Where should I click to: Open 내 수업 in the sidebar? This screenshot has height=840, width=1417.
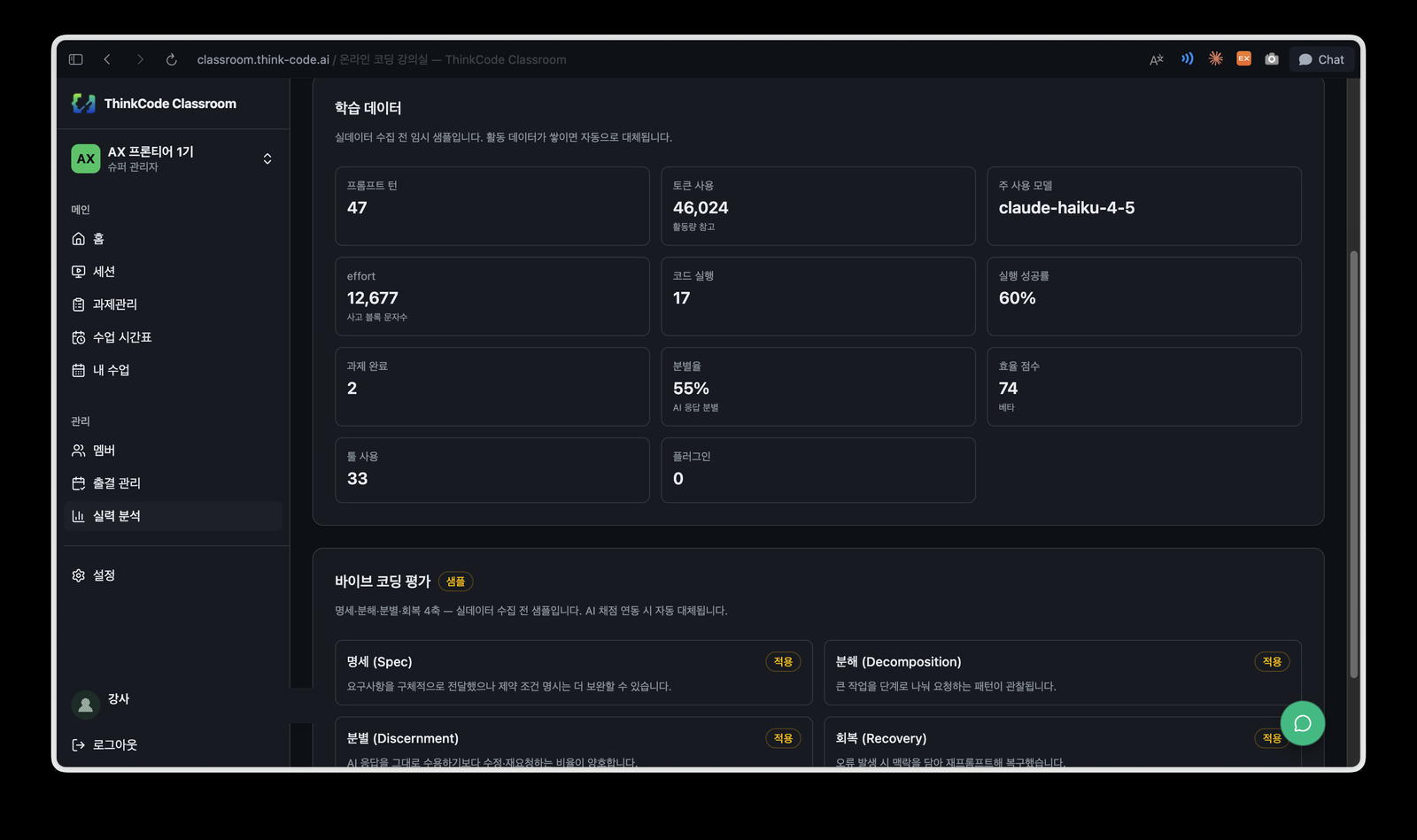pos(173,370)
